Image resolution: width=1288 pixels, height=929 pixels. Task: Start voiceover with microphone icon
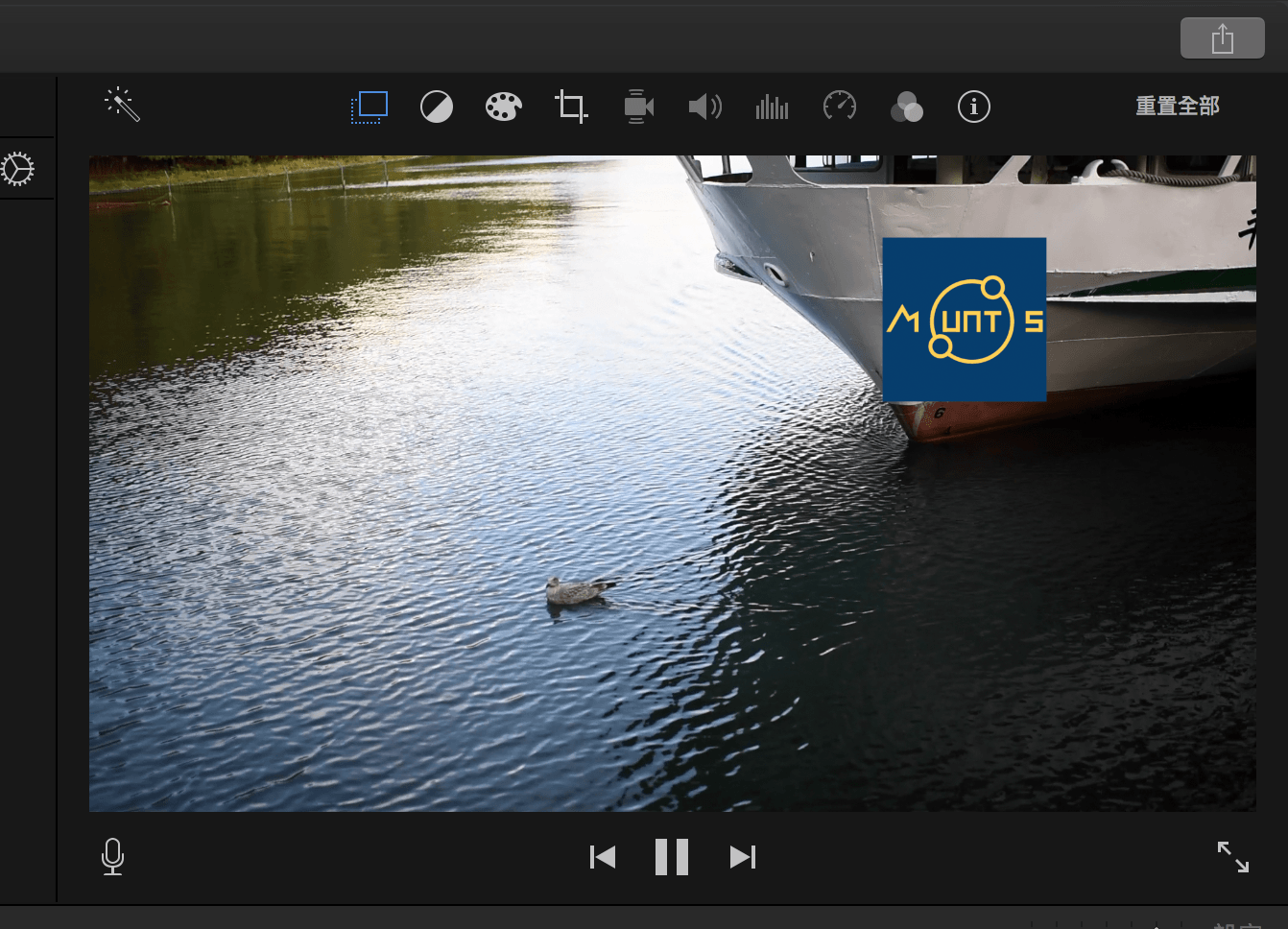tap(112, 856)
